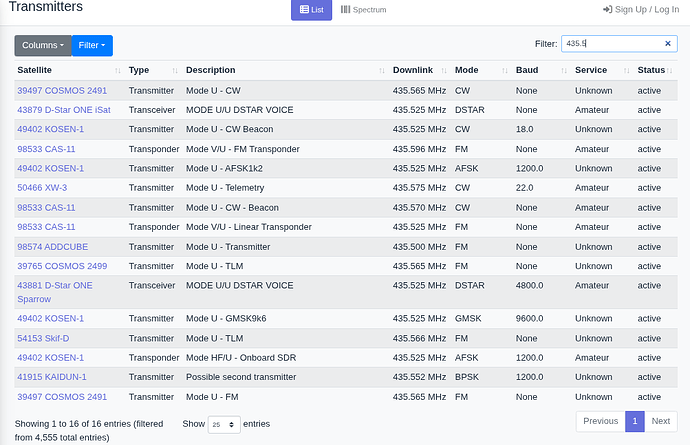Click the Baud column sort icon
The height and width of the screenshot is (445, 690).
click(x=563, y=71)
